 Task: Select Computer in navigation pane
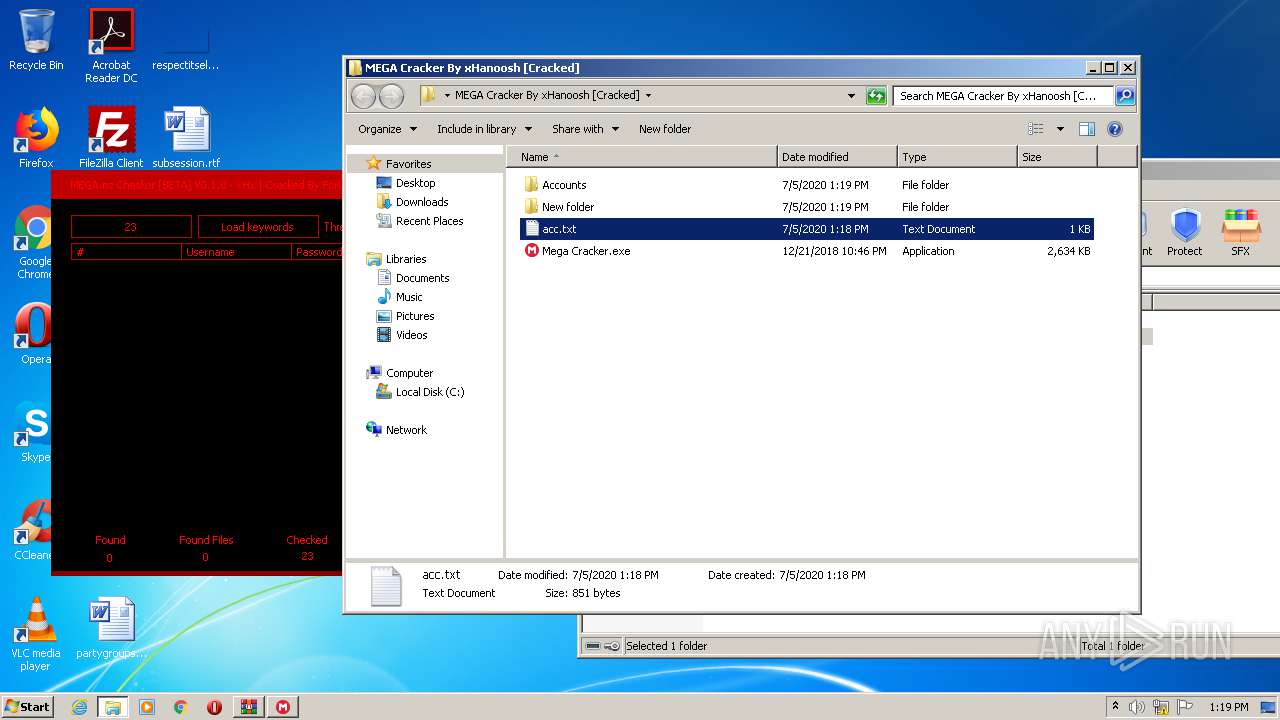[x=409, y=373]
